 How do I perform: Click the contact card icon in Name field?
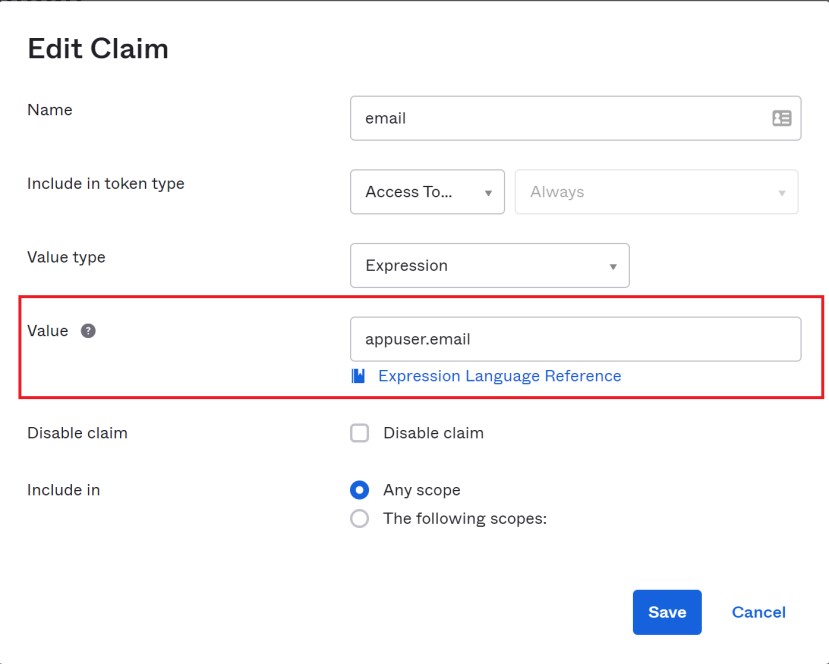pos(781,118)
